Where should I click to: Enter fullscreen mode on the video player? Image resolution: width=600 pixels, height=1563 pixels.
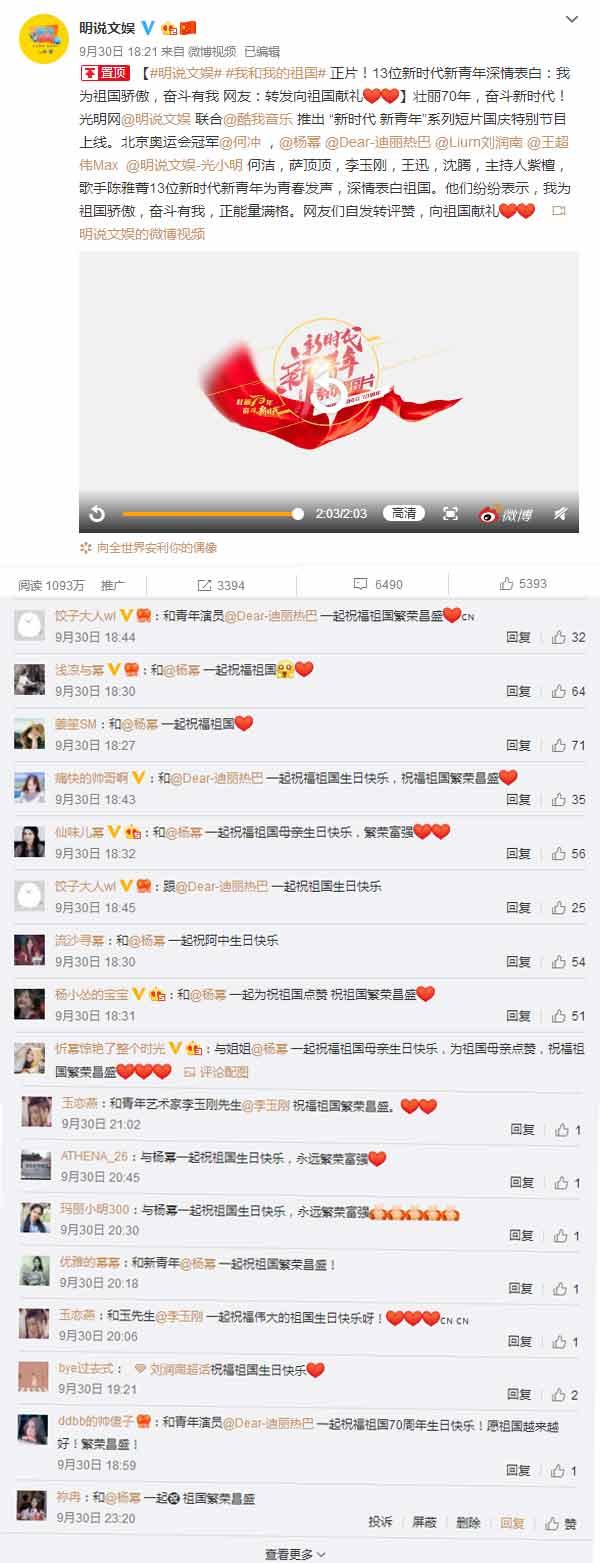click(x=450, y=513)
